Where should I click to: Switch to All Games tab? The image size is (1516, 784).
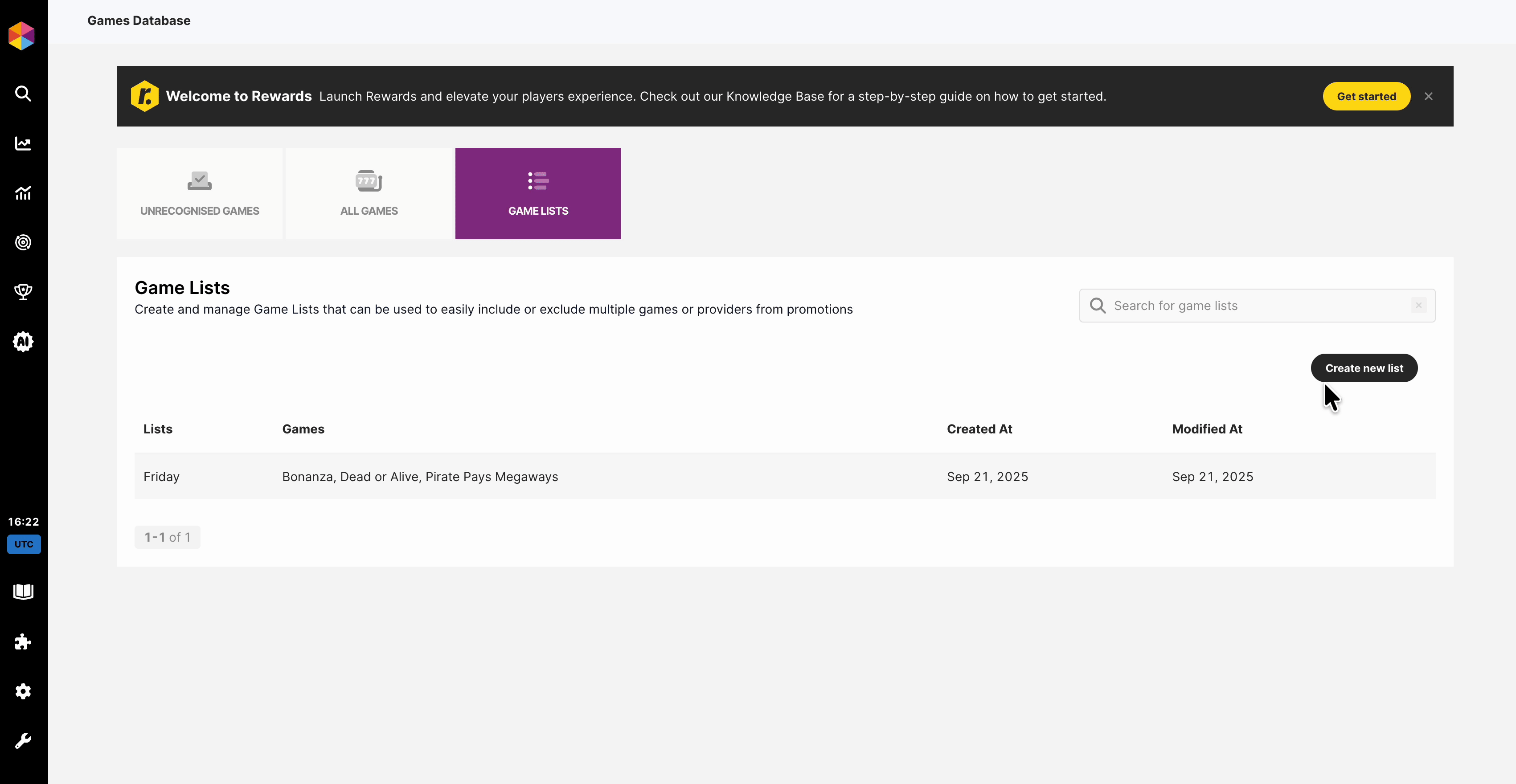(369, 193)
